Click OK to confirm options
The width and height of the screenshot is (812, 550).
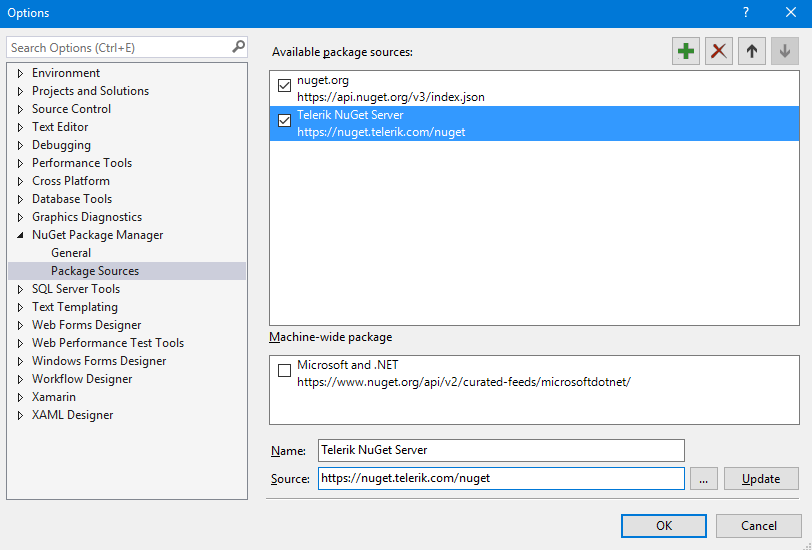pyautogui.click(x=664, y=526)
